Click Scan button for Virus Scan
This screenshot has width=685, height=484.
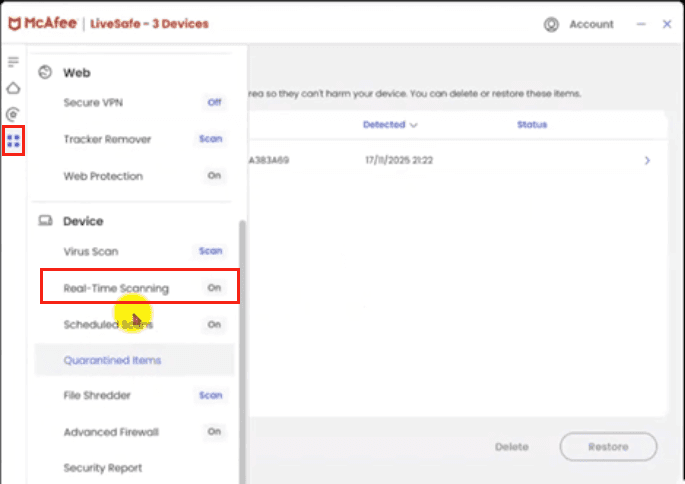pyautogui.click(x=211, y=251)
